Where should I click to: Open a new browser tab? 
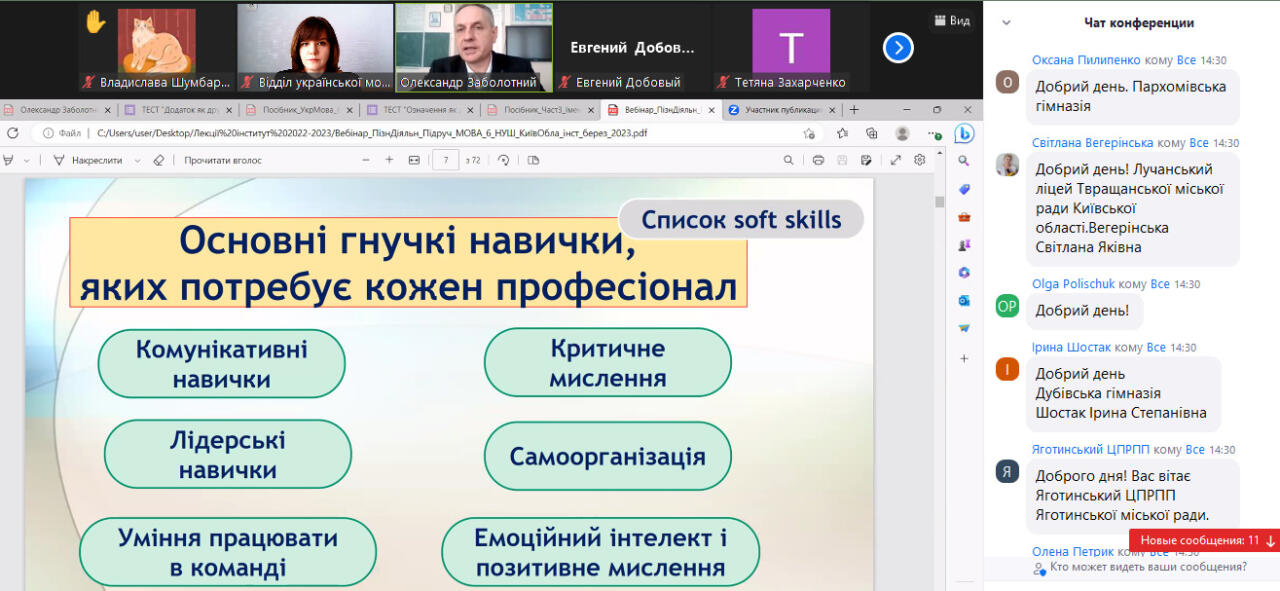(854, 110)
